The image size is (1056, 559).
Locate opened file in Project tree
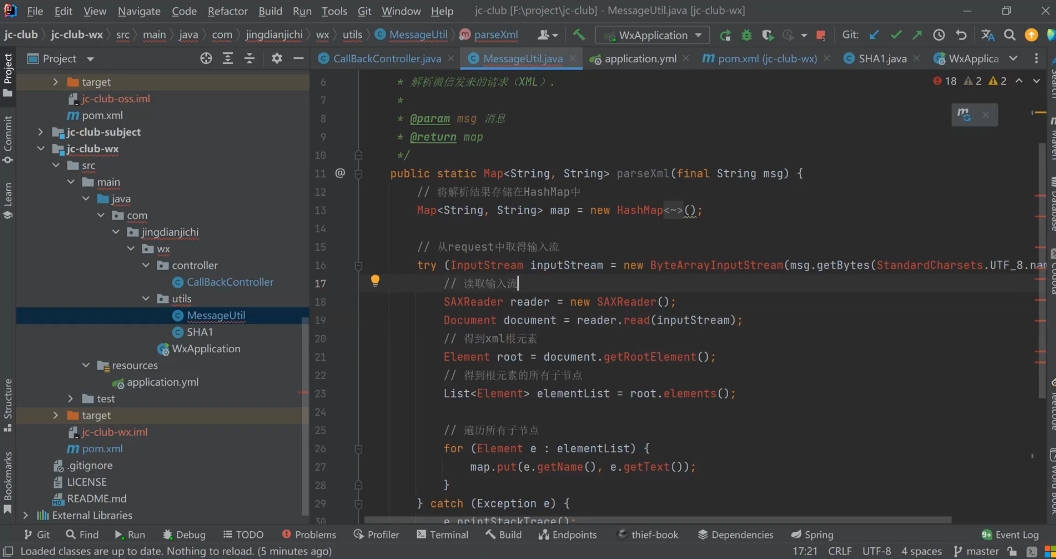[x=206, y=59]
